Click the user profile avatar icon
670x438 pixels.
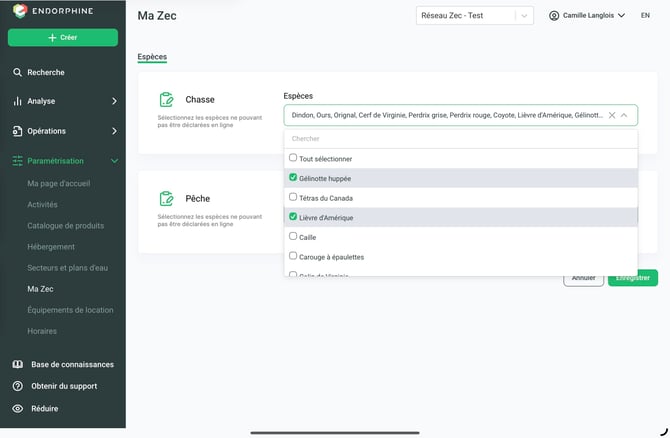(554, 16)
